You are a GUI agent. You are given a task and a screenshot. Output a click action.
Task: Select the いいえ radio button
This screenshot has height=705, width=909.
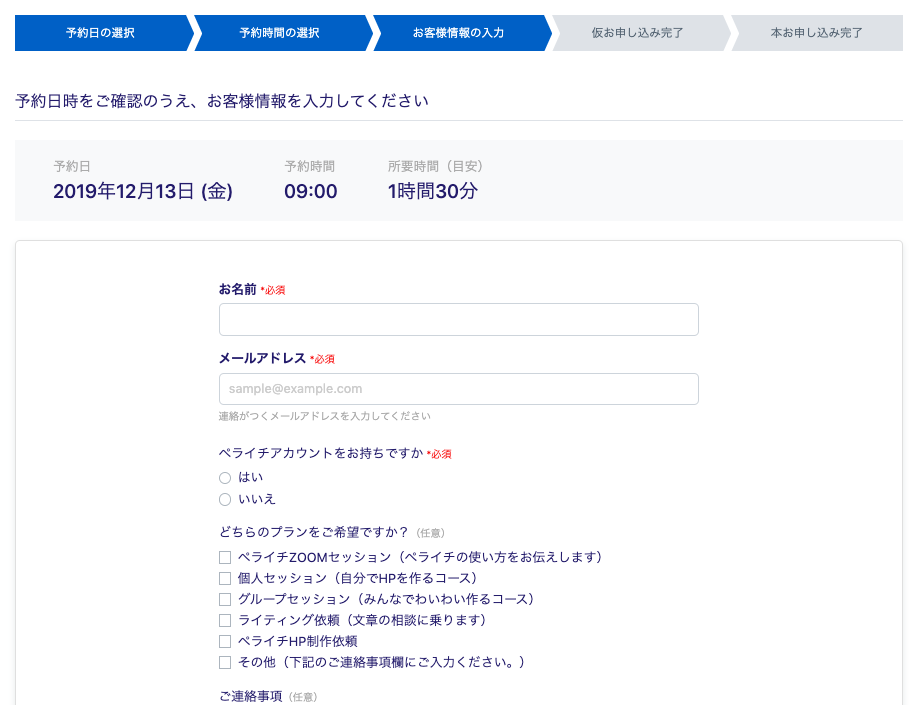point(225,499)
